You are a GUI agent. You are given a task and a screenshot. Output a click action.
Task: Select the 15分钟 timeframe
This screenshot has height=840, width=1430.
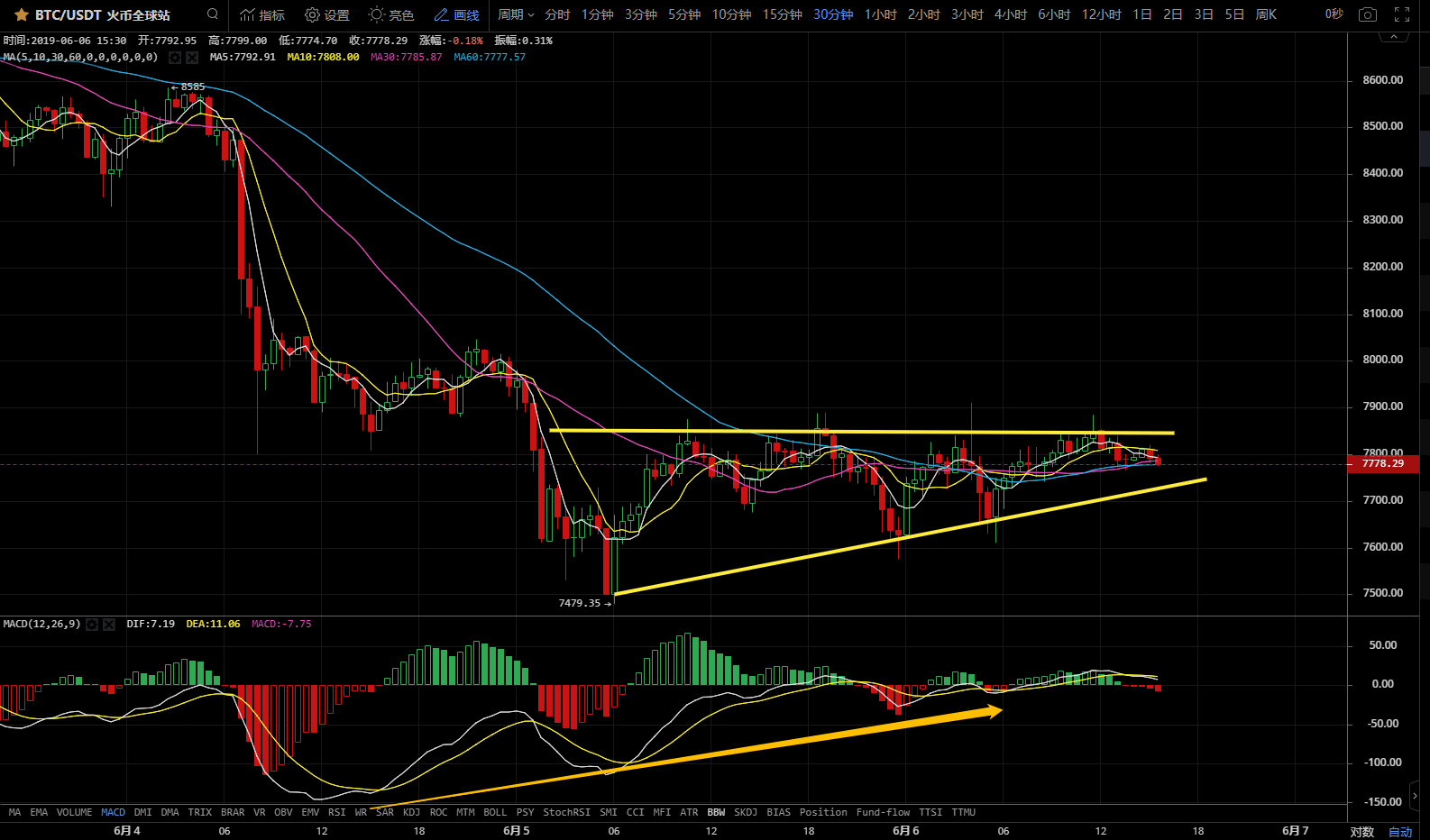pyautogui.click(x=782, y=14)
